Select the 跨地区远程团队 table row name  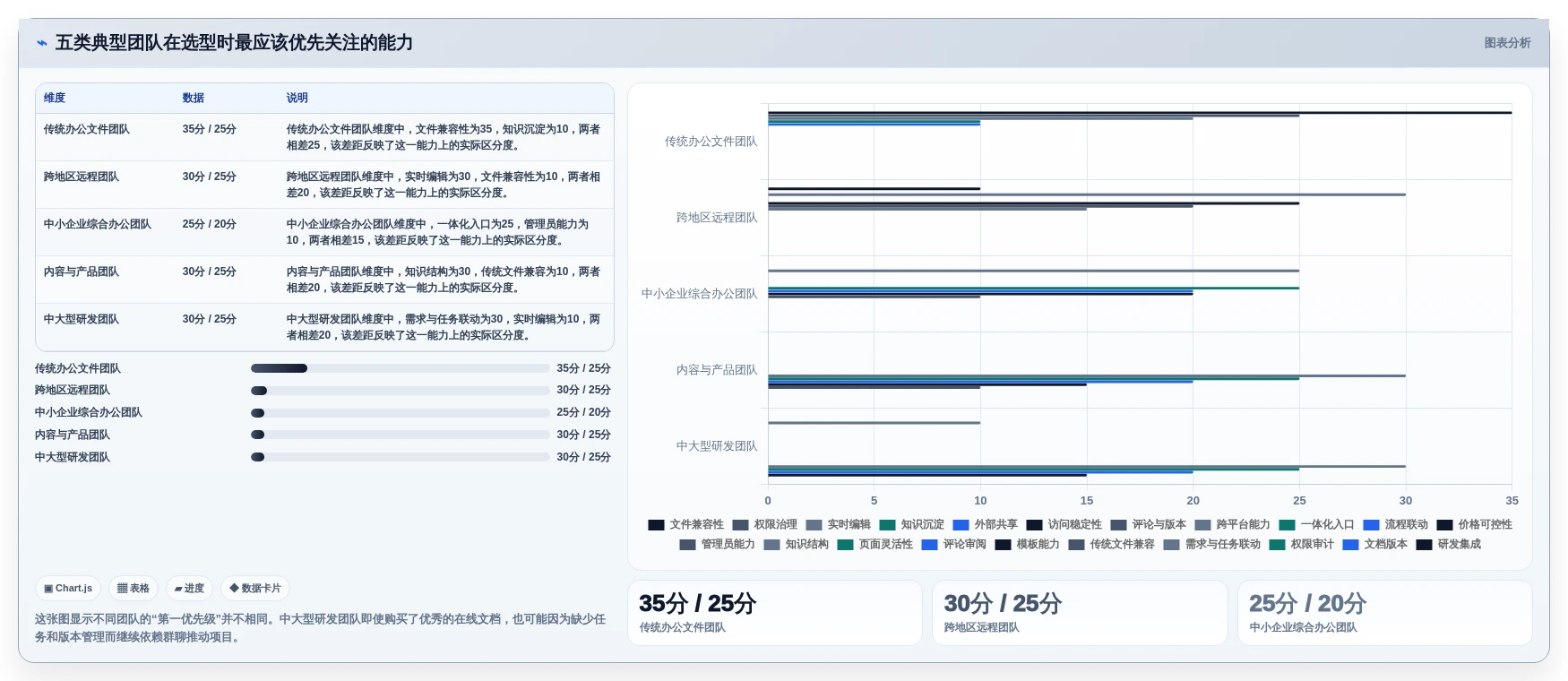click(x=82, y=177)
